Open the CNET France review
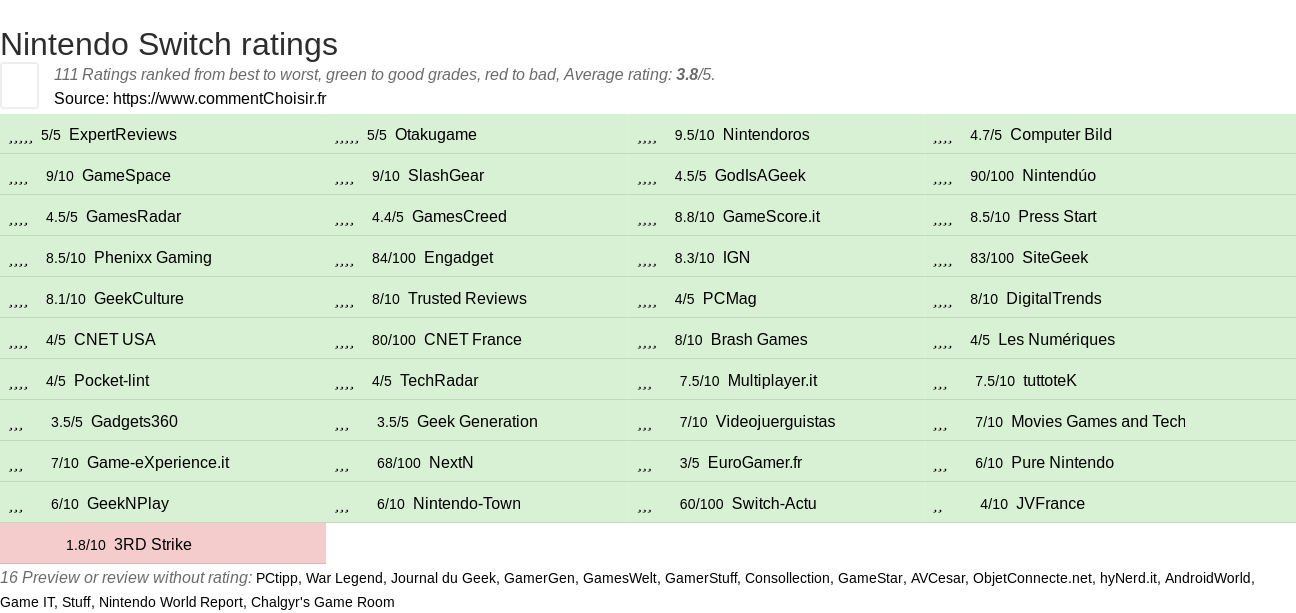Screen dimensions: 1296x613 pyautogui.click(x=472, y=340)
